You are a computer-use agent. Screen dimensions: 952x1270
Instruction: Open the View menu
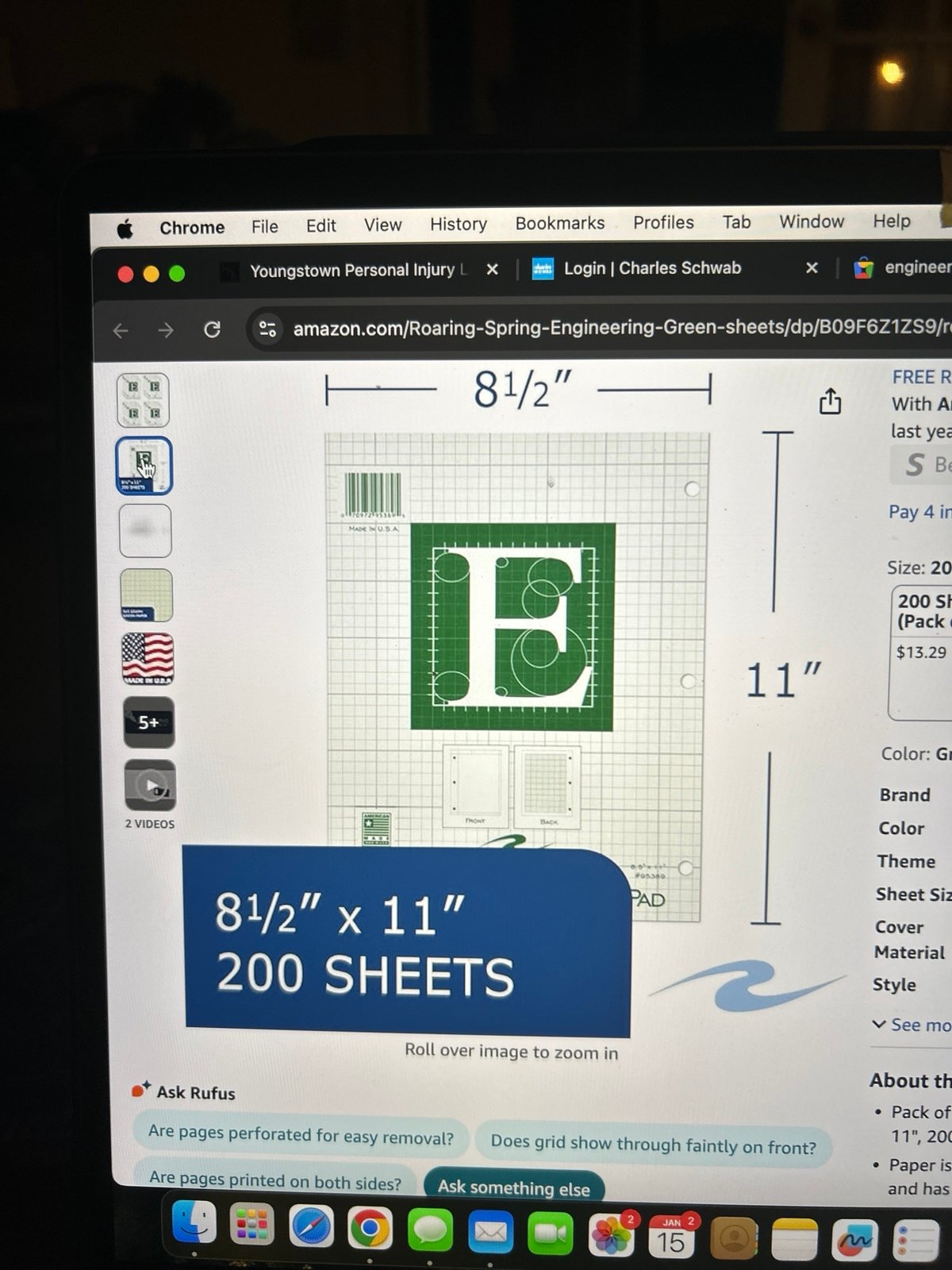click(382, 225)
